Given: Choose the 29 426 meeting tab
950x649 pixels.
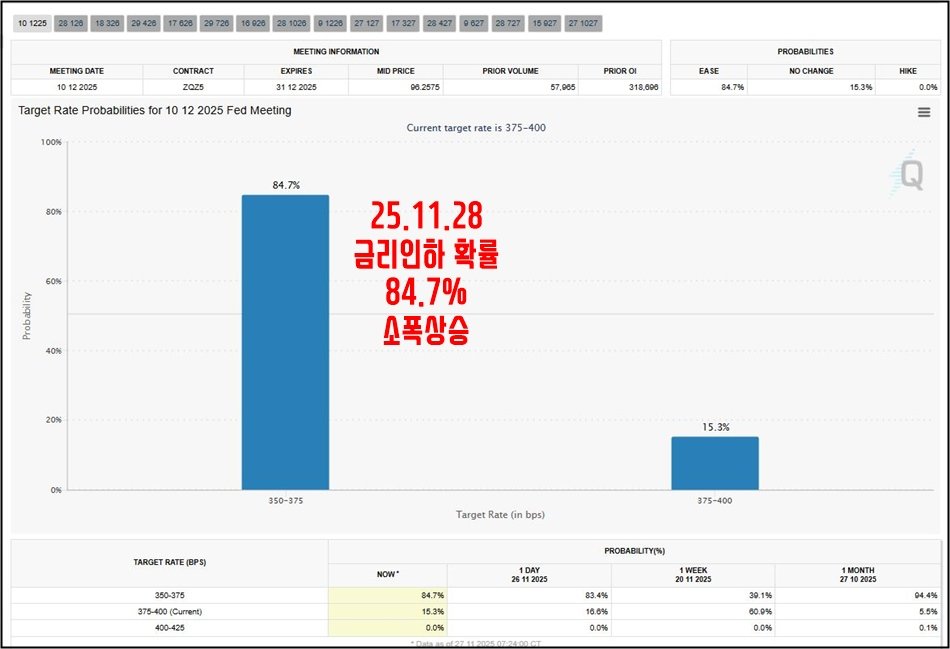Looking at the screenshot, I should tap(143, 22).
